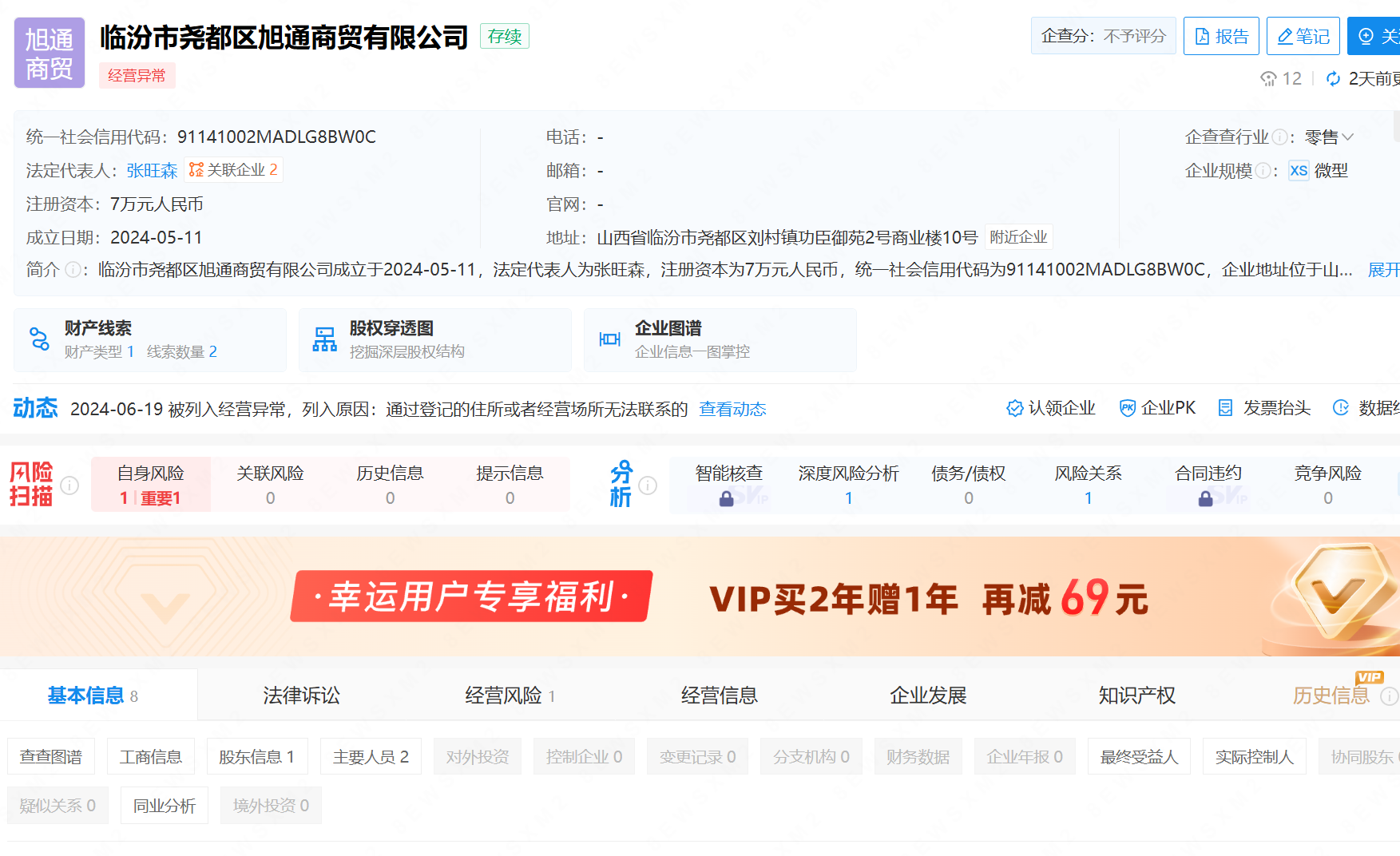Click the VIP买2年赠1年 promotion banner
Viewport: 1400px width, 856px height.
click(700, 596)
